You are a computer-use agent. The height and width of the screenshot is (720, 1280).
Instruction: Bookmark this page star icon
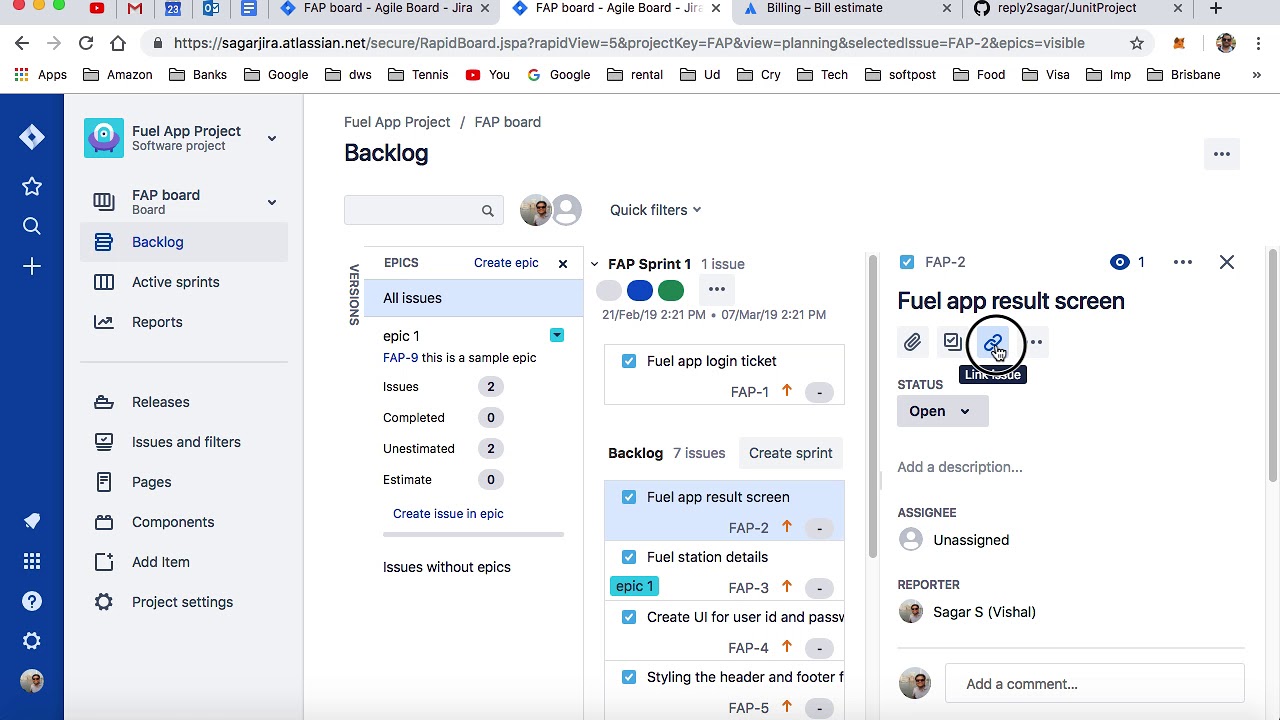[1137, 43]
